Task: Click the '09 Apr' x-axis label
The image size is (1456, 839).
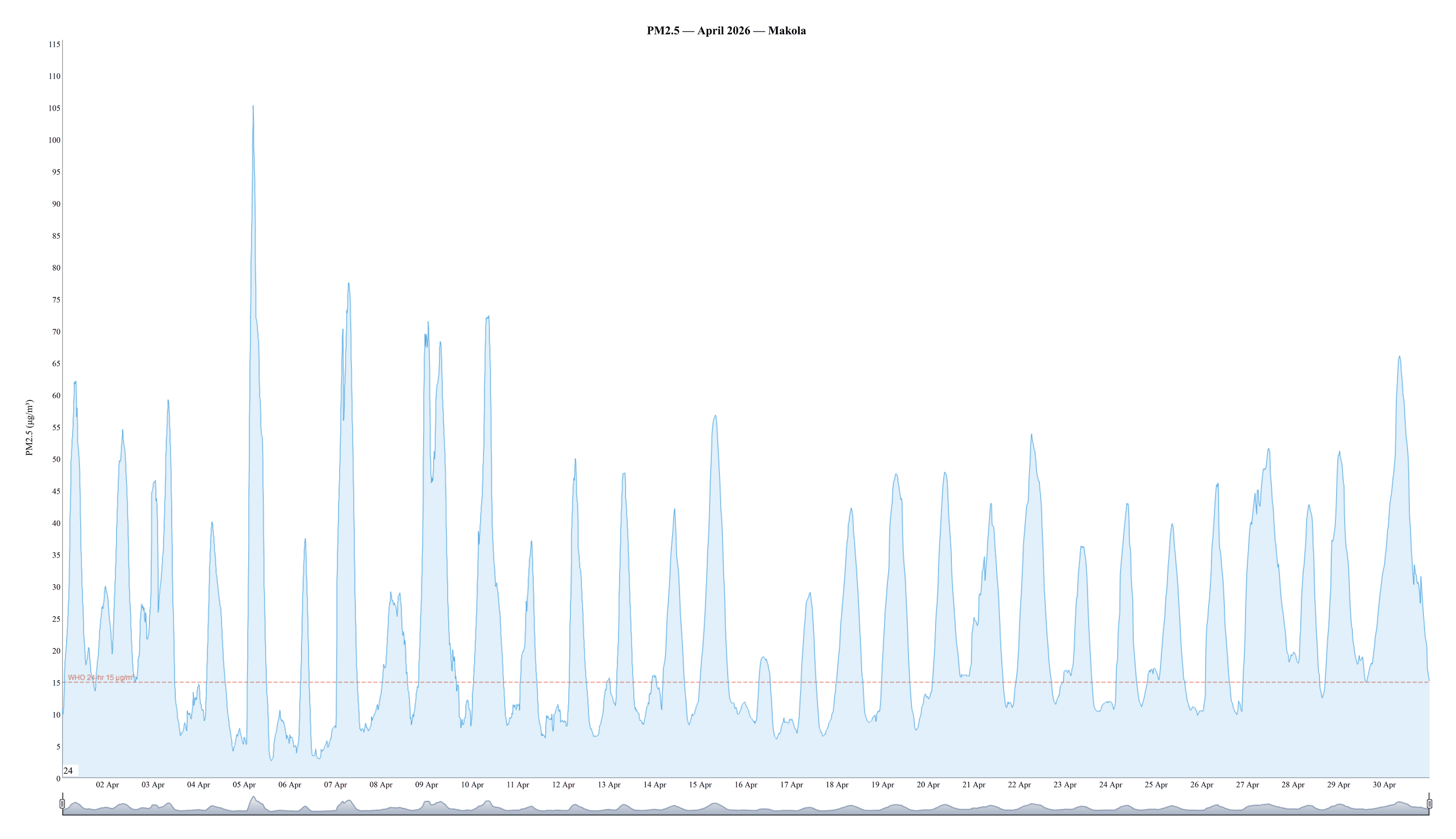Action: pyautogui.click(x=427, y=785)
